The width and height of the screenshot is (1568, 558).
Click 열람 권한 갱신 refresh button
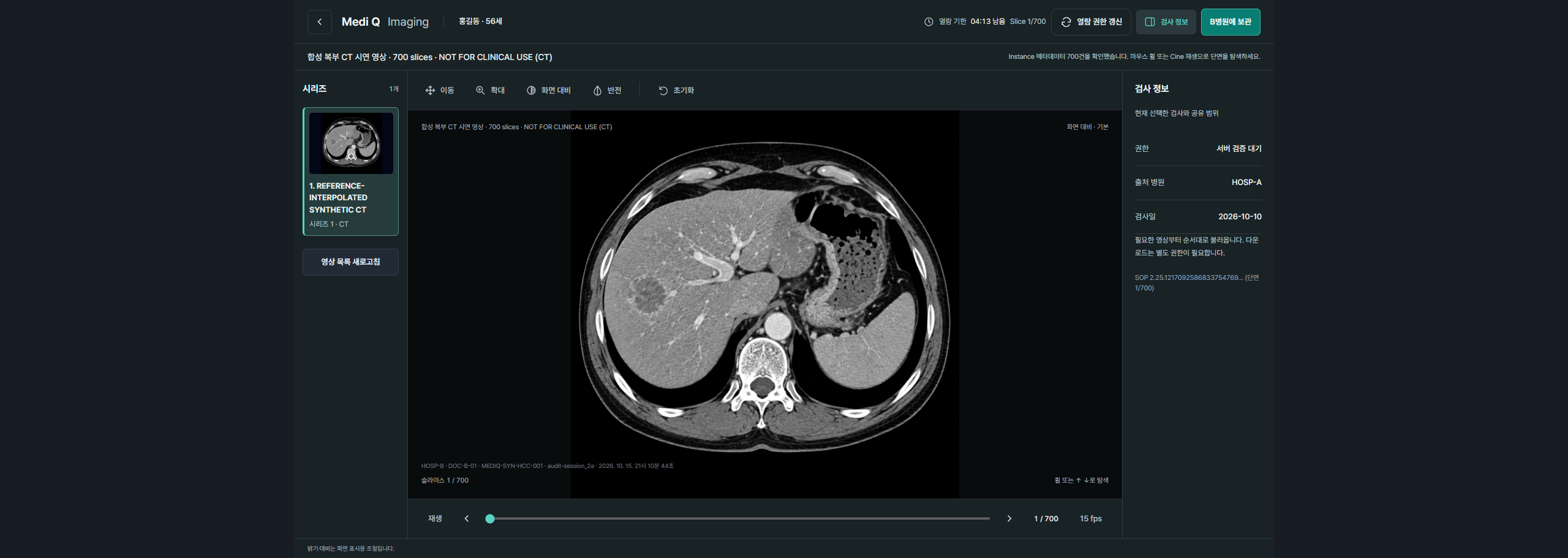(1091, 22)
